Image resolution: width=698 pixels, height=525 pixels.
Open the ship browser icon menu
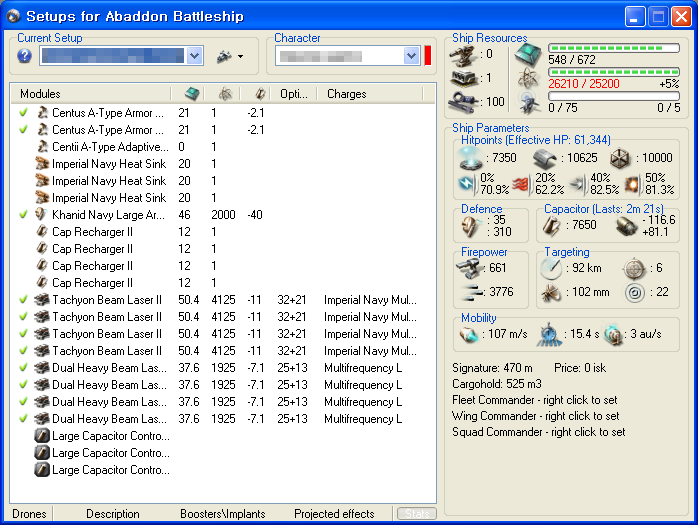point(230,57)
